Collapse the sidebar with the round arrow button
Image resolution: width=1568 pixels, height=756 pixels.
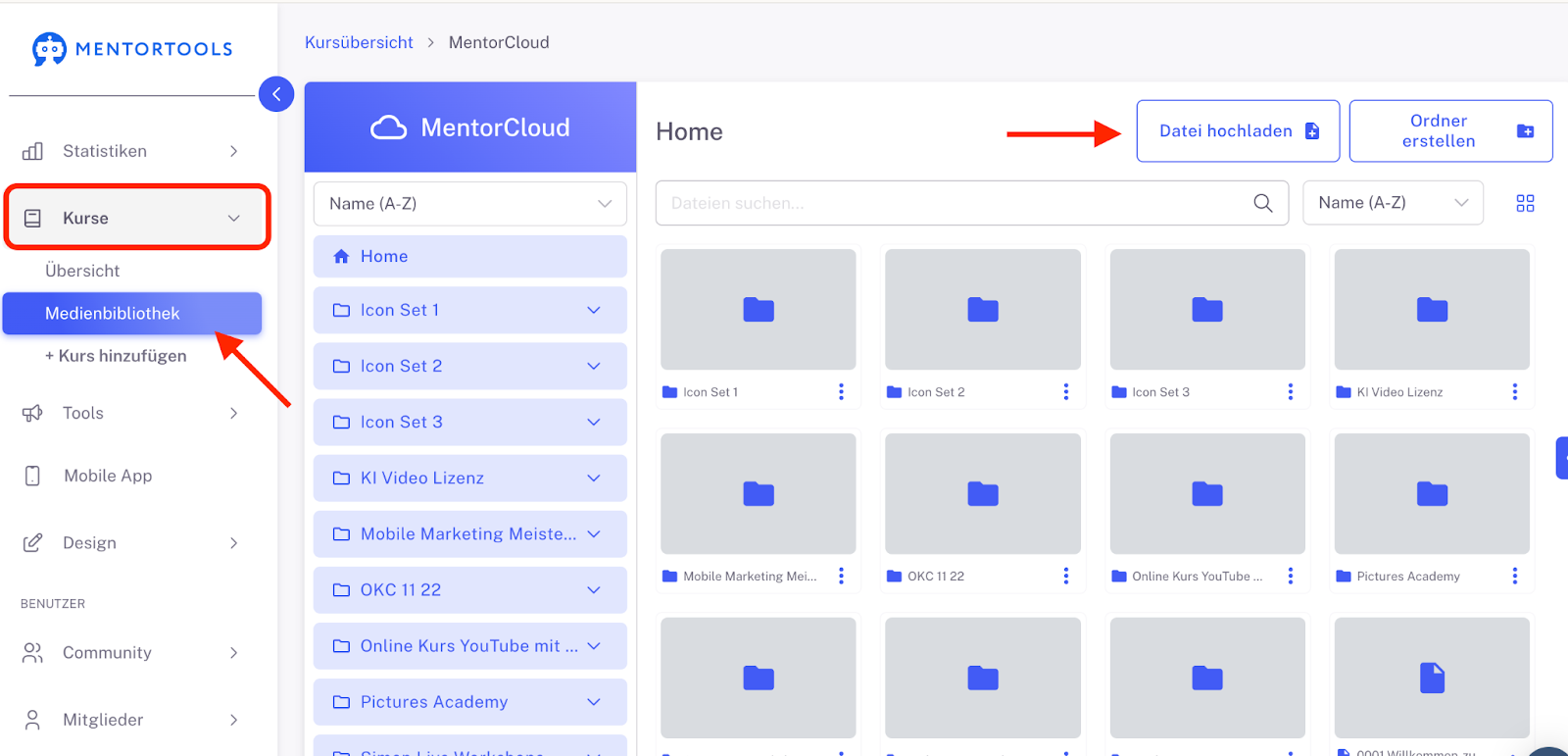point(276,94)
